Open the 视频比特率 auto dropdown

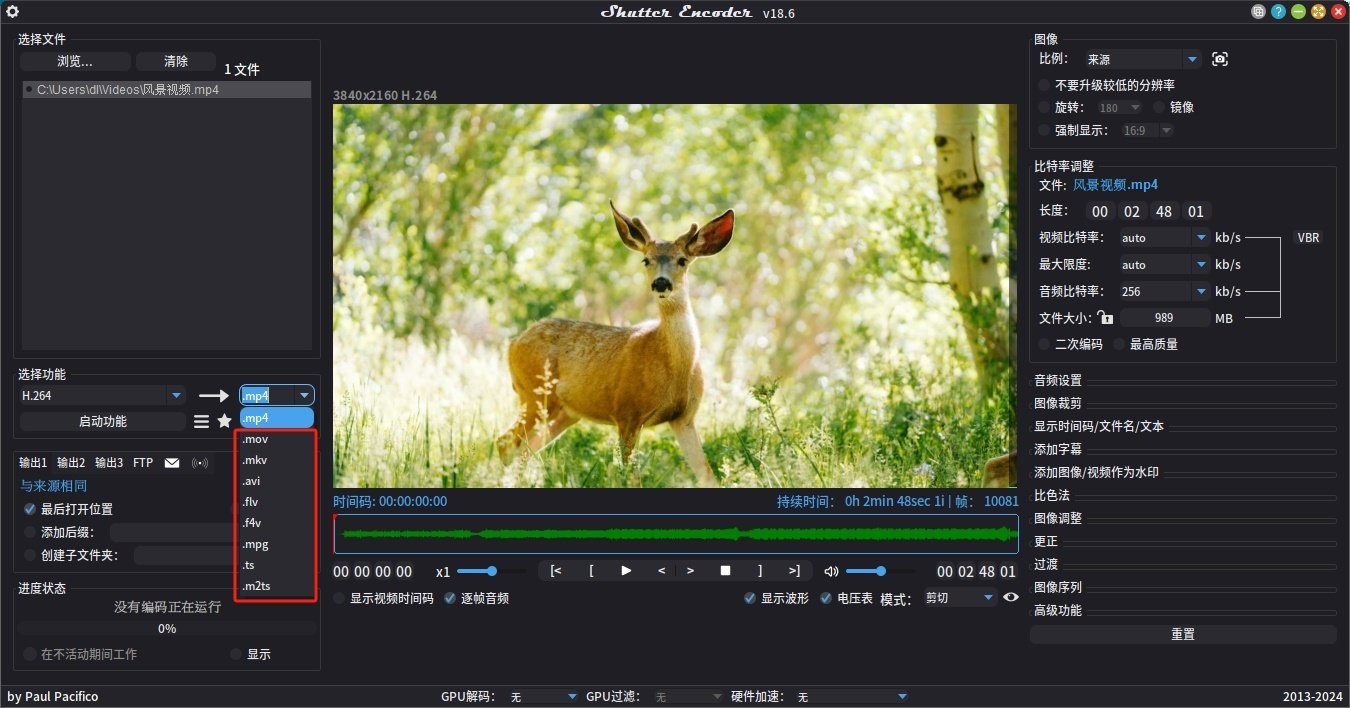(1201, 238)
